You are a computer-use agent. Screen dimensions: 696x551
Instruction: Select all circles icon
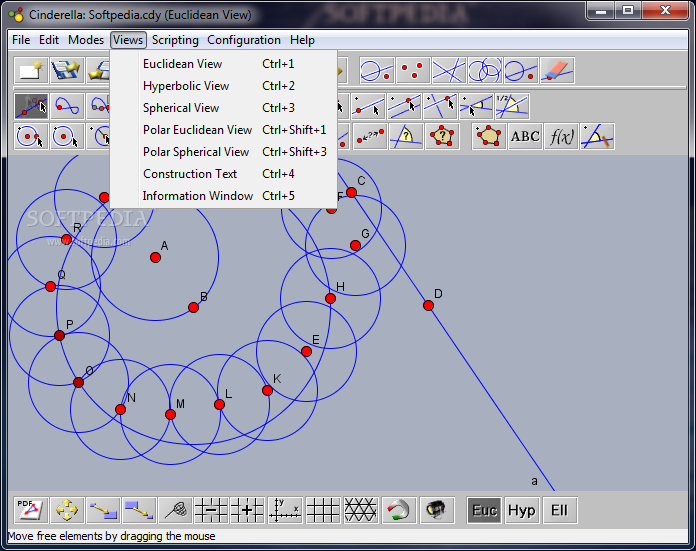tap(485, 71)
